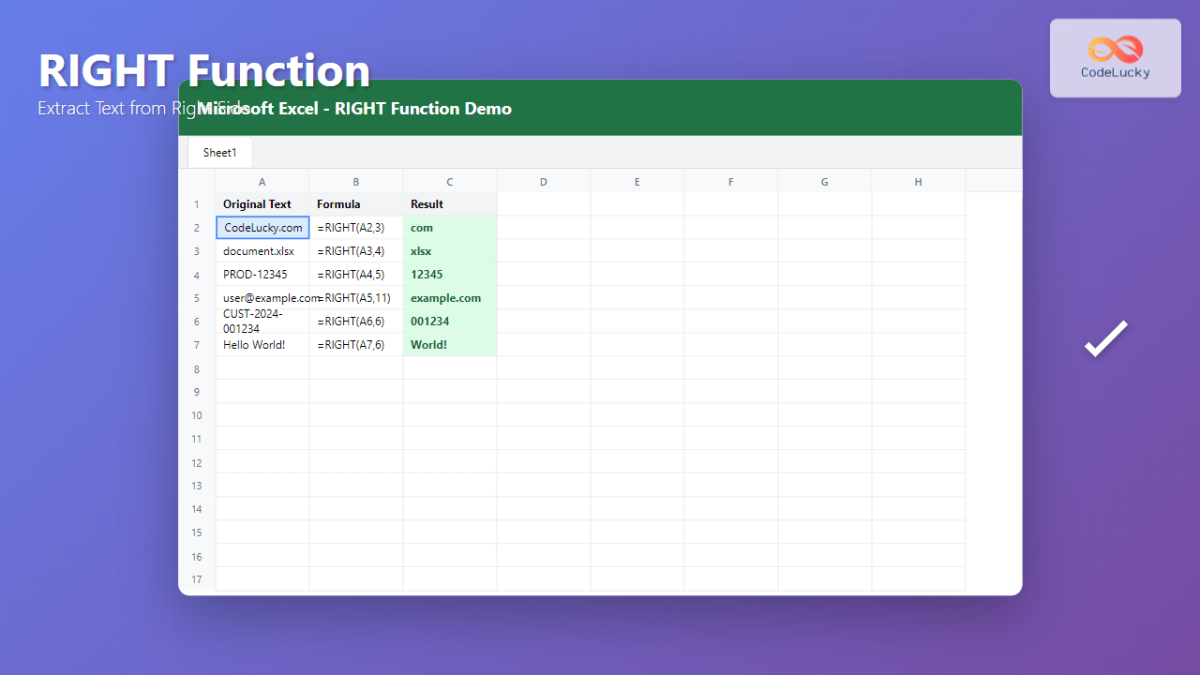Image resolution: width=1200 pixels, height=675 pixels.
Task: Click column header B
Action: (x=355, y=181)
